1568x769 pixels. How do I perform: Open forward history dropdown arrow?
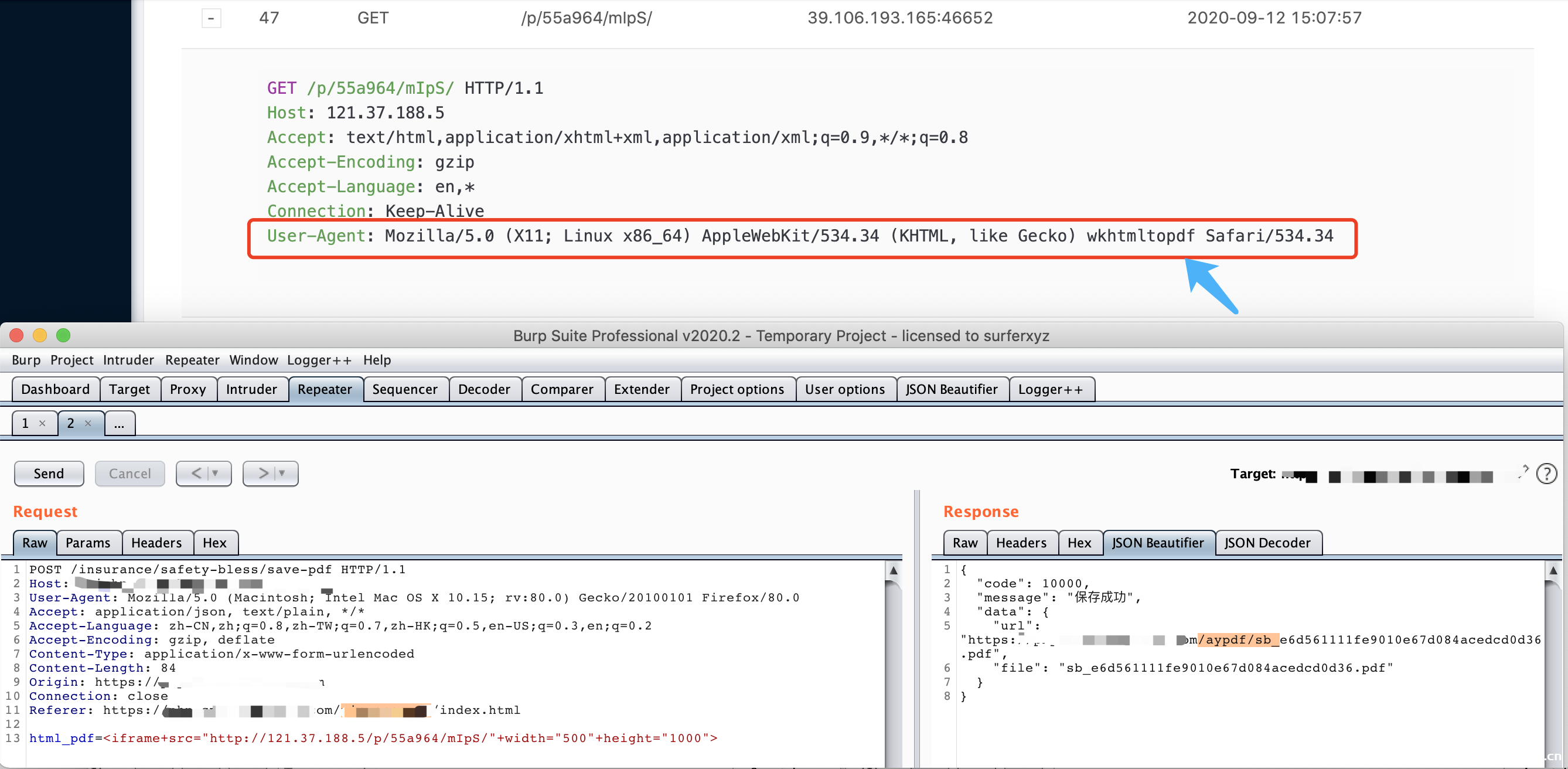pyautogui.click(x=282, y=473)
